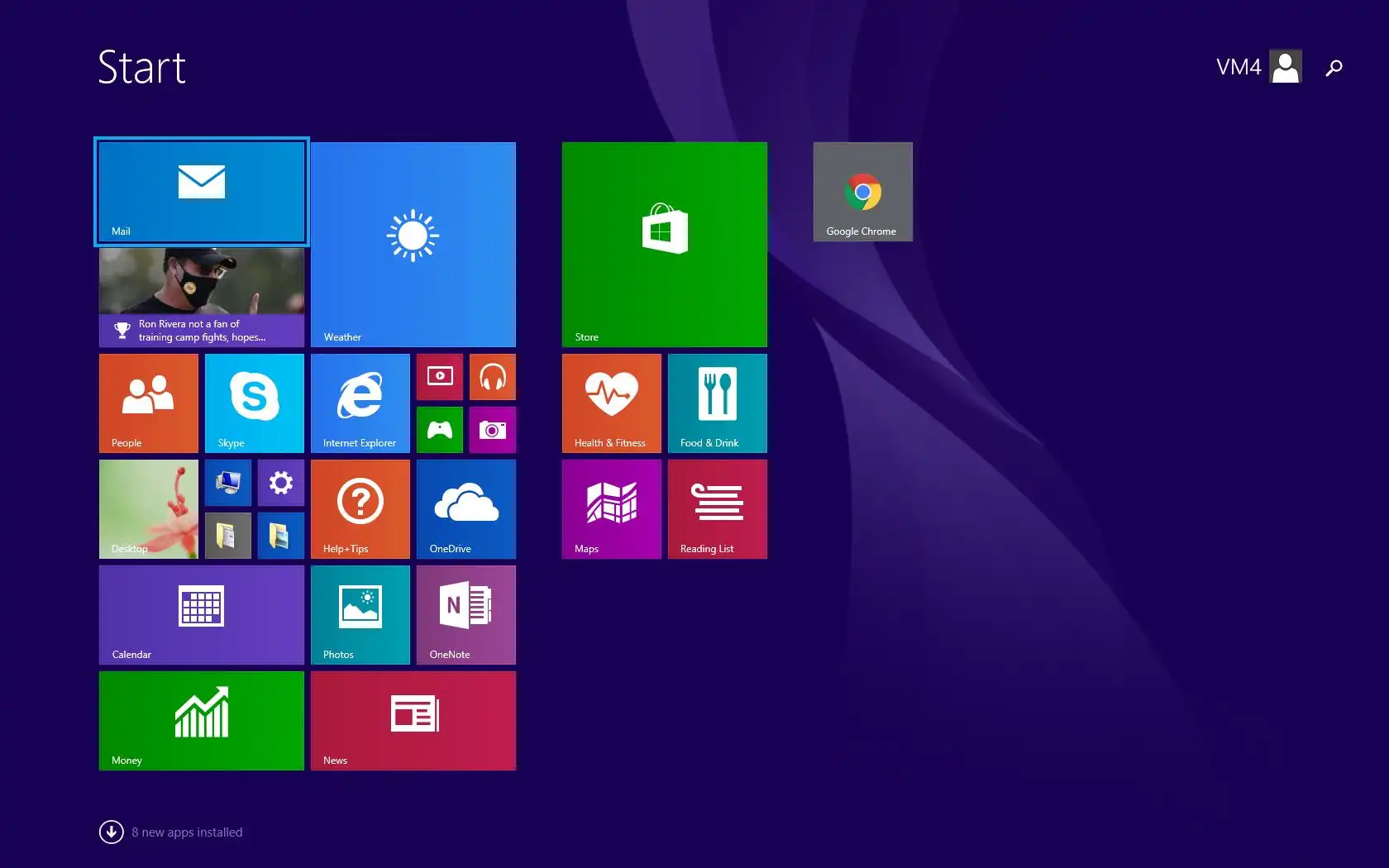Open the Reading List tile
The image size is (1389, 868).
[718, 509]
